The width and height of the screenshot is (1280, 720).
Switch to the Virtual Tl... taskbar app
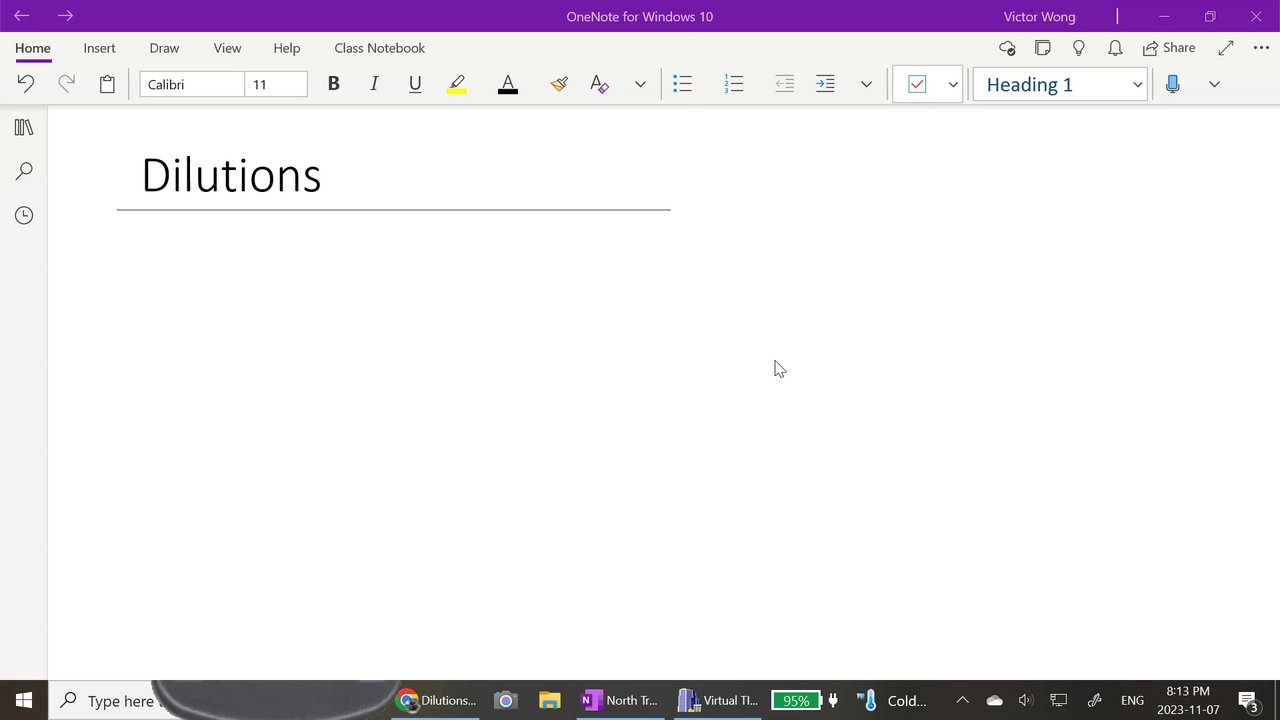click(x=717, y=700)
